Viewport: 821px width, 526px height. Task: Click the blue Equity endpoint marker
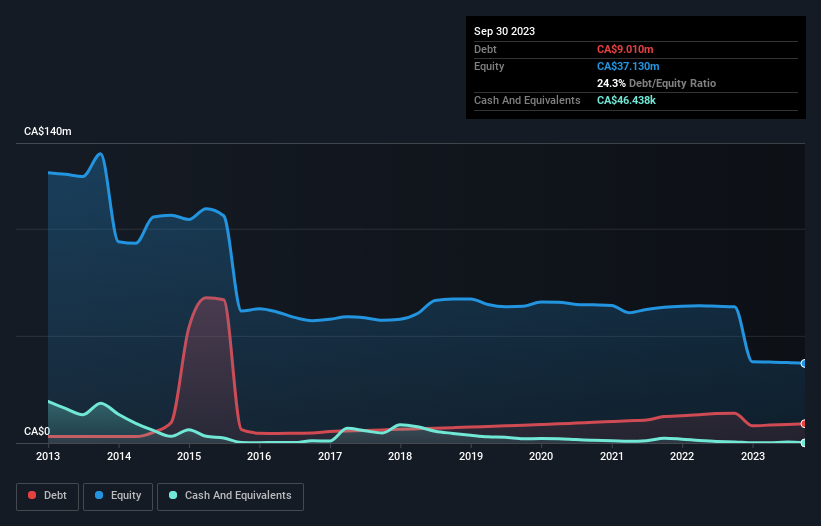(x=804, y=363)
